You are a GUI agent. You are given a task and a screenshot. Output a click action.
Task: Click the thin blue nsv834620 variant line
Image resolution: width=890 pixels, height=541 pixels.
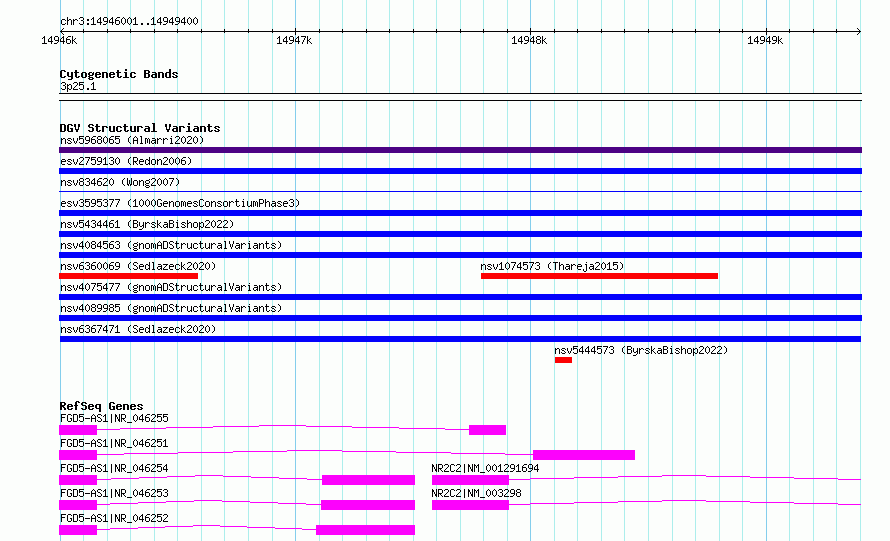pos(460,191)
